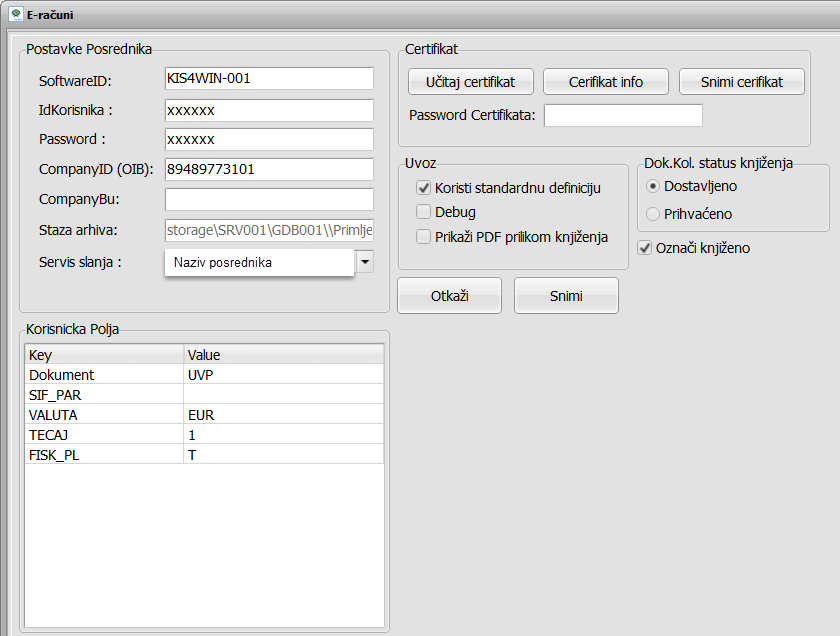Select the VALUTA key cell
Viewport: 840px width, 636px height.
104,415
